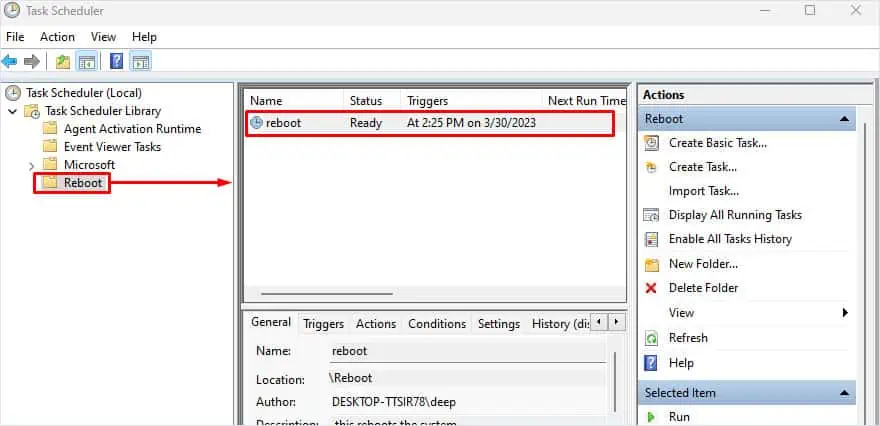Click Create Basic Task... action

pos(718,143)
